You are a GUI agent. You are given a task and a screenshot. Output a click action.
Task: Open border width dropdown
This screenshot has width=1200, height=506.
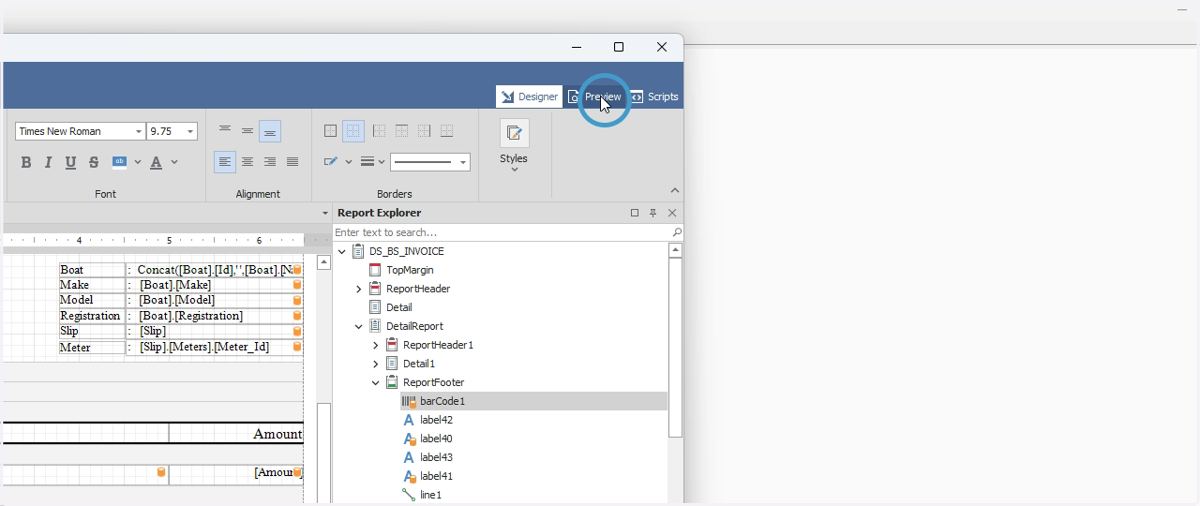[372, 162]
